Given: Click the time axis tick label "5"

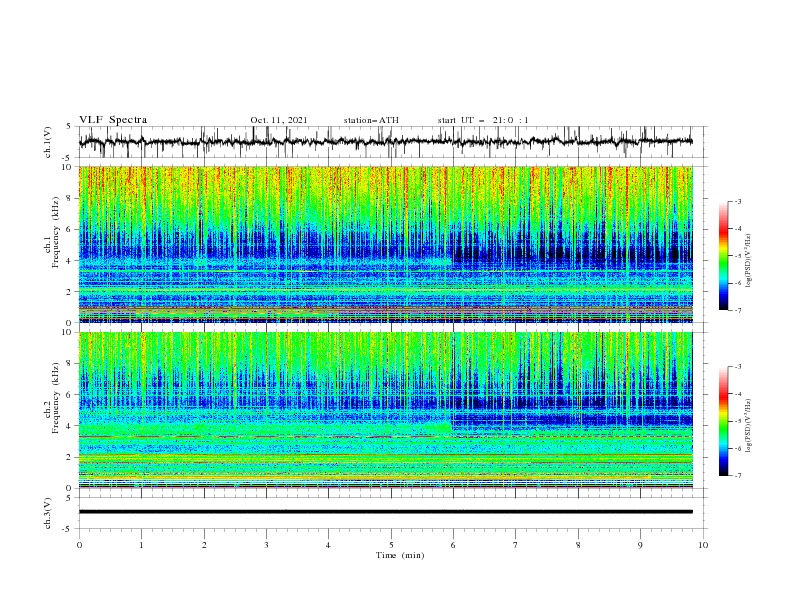Looking at the screenshot, I should (391, 545).
